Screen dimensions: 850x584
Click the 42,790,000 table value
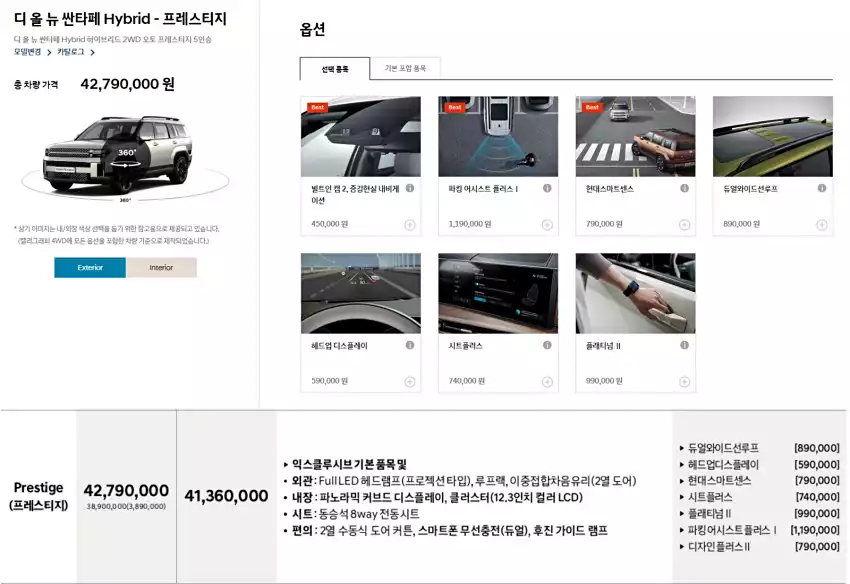coord(126,490)
